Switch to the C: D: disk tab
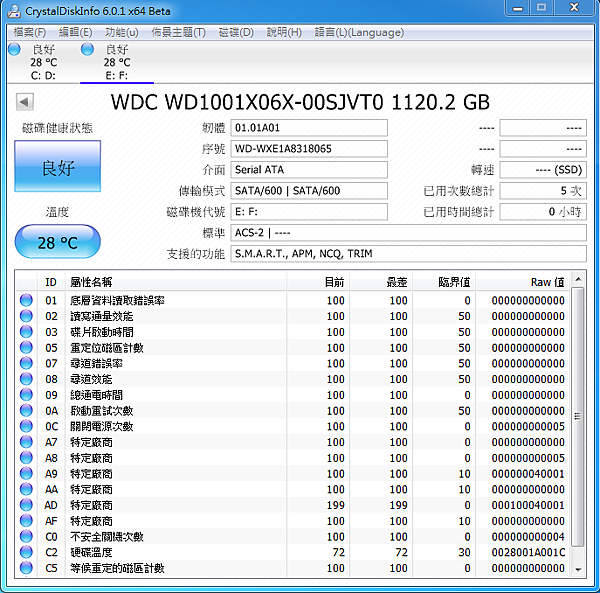The height and width of the screenshot is (593, 600). pyautogui.click(x=43, y=62)
